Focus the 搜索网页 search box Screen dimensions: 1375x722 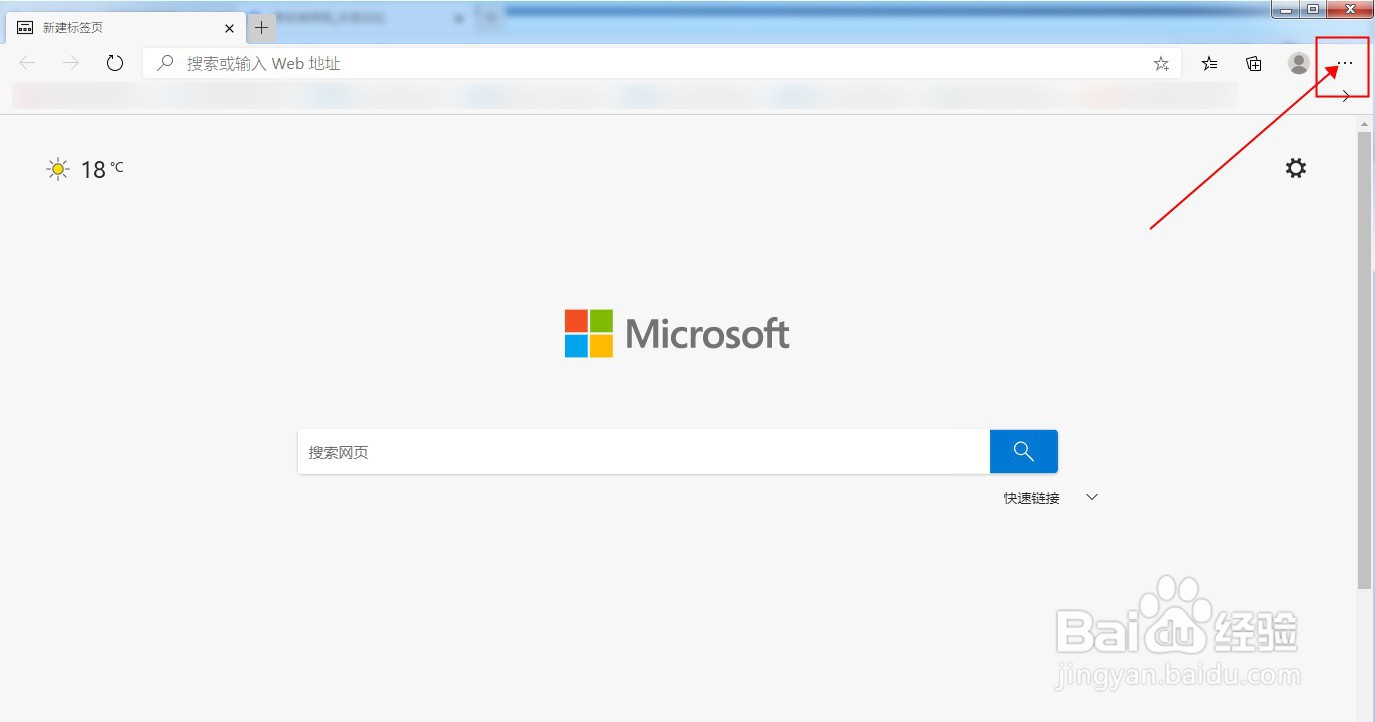pos(644,452)
